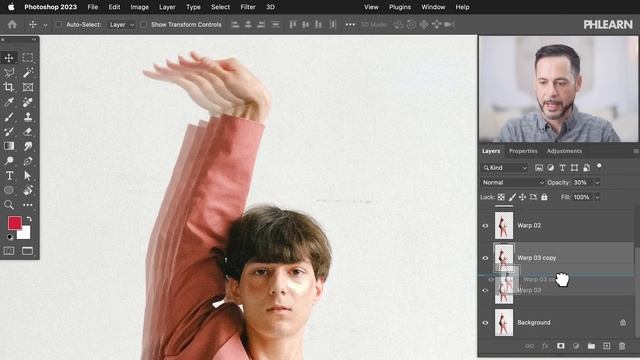The image size is (640, 360).
Task: Open the Auto-Select Layer dropdown
Action: [121, 24]
